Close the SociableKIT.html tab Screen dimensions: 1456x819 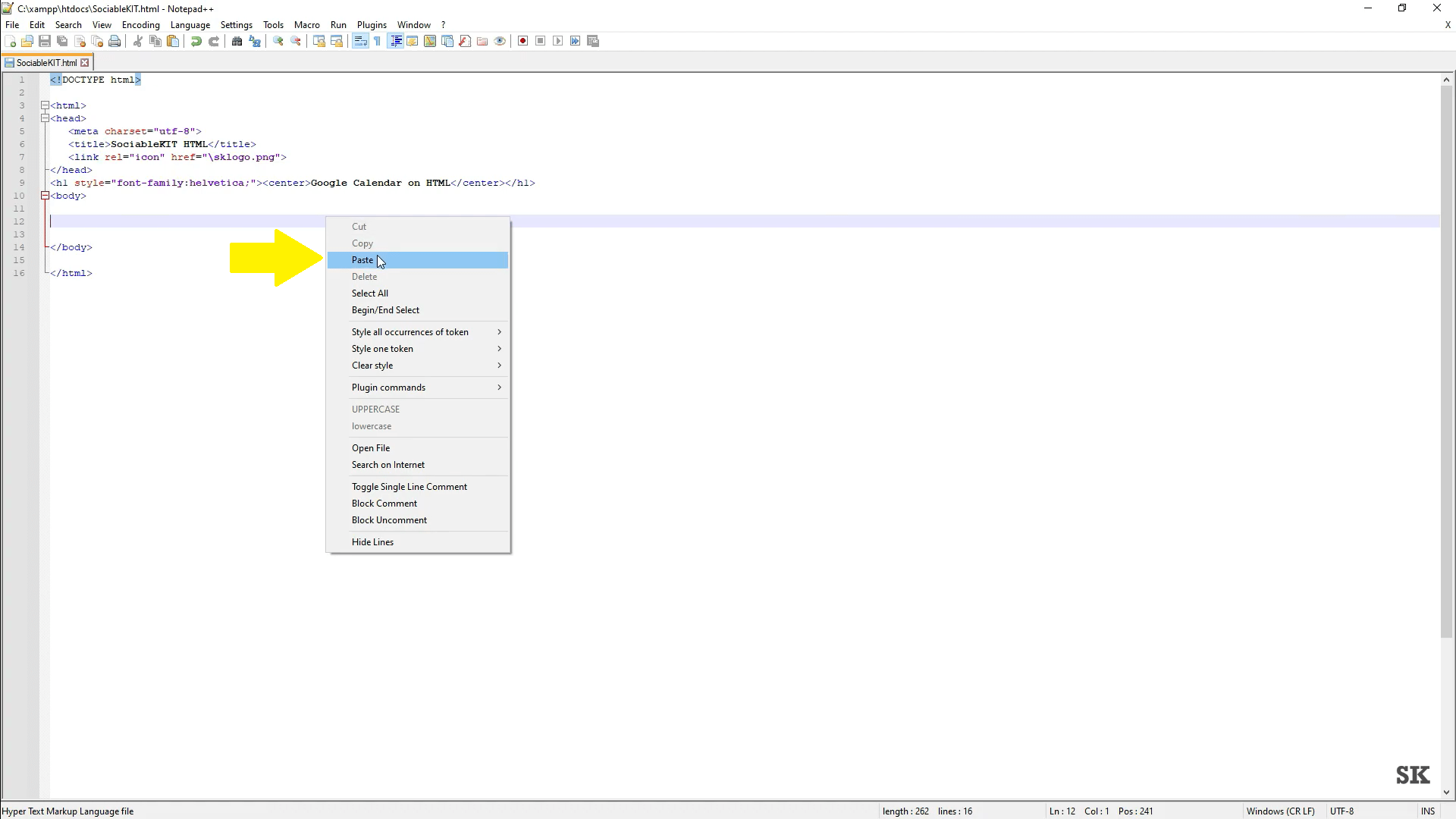coord(85,63)
